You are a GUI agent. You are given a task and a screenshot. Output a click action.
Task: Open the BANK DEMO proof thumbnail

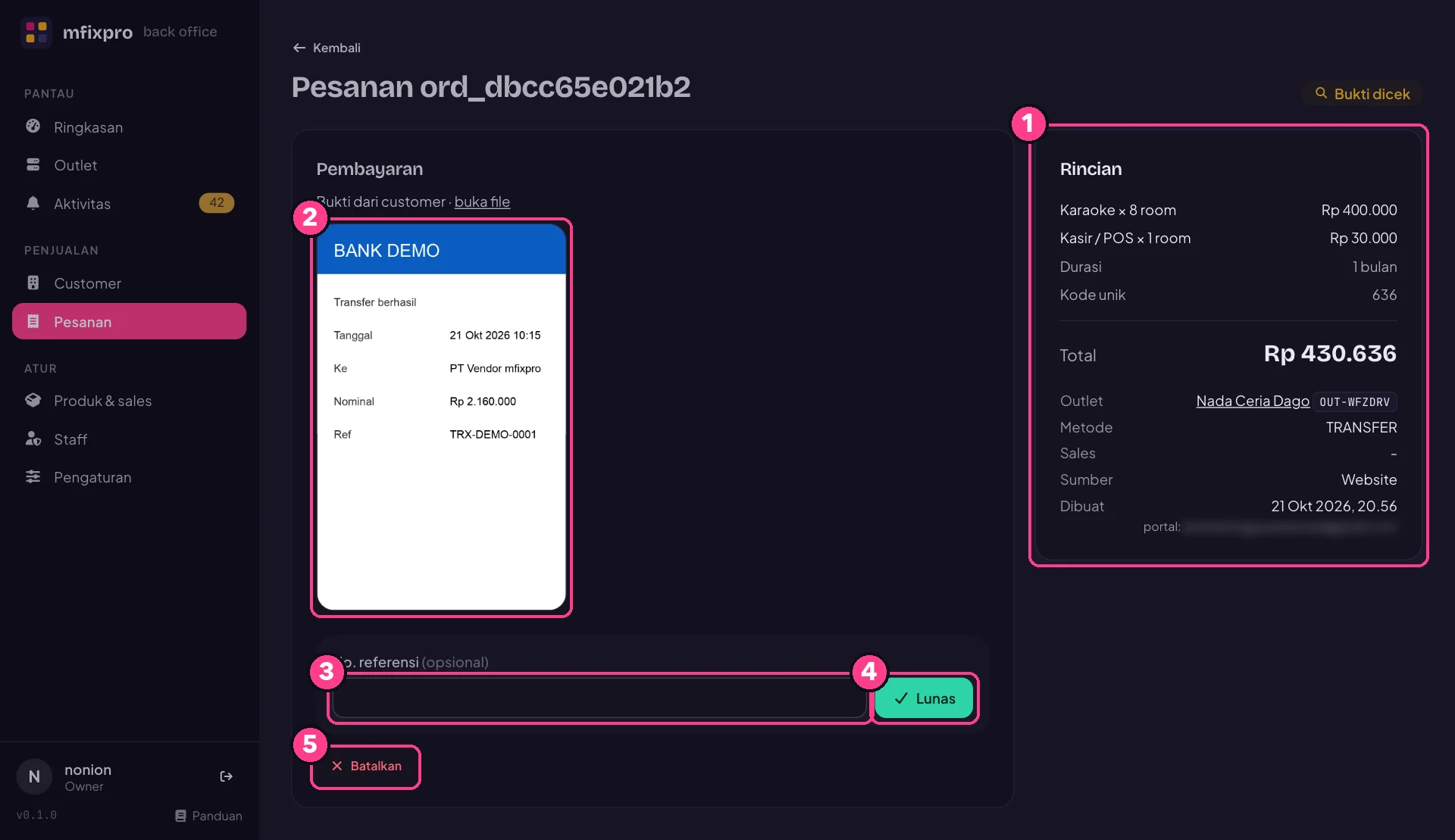click(x=441, y=417)
